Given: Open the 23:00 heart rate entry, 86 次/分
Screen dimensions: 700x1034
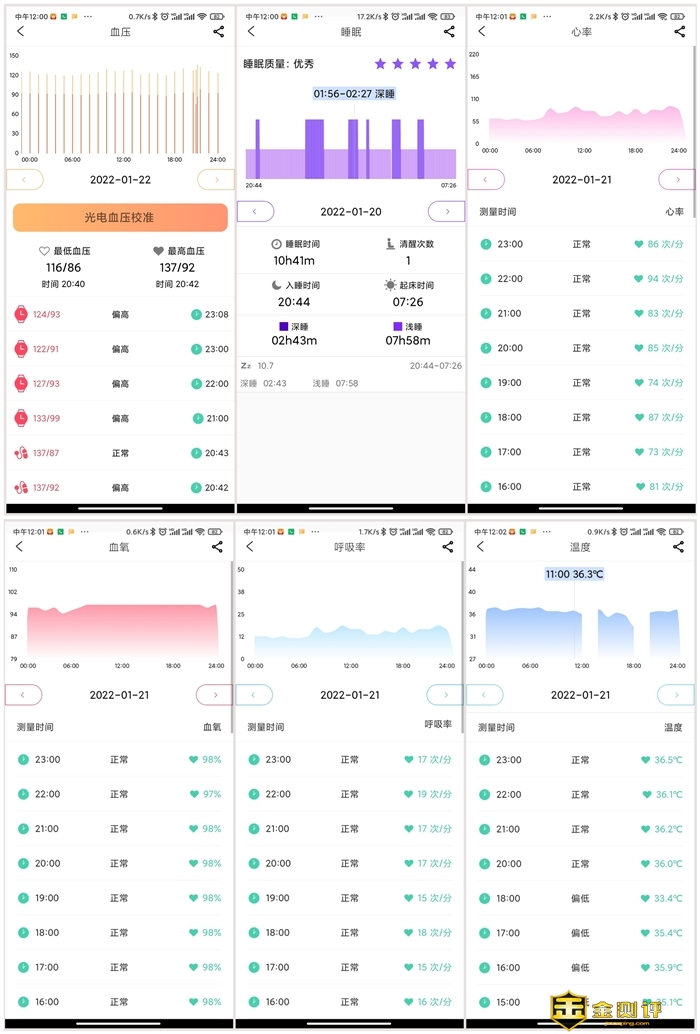Looking at the screenshot, I should 581,244.
